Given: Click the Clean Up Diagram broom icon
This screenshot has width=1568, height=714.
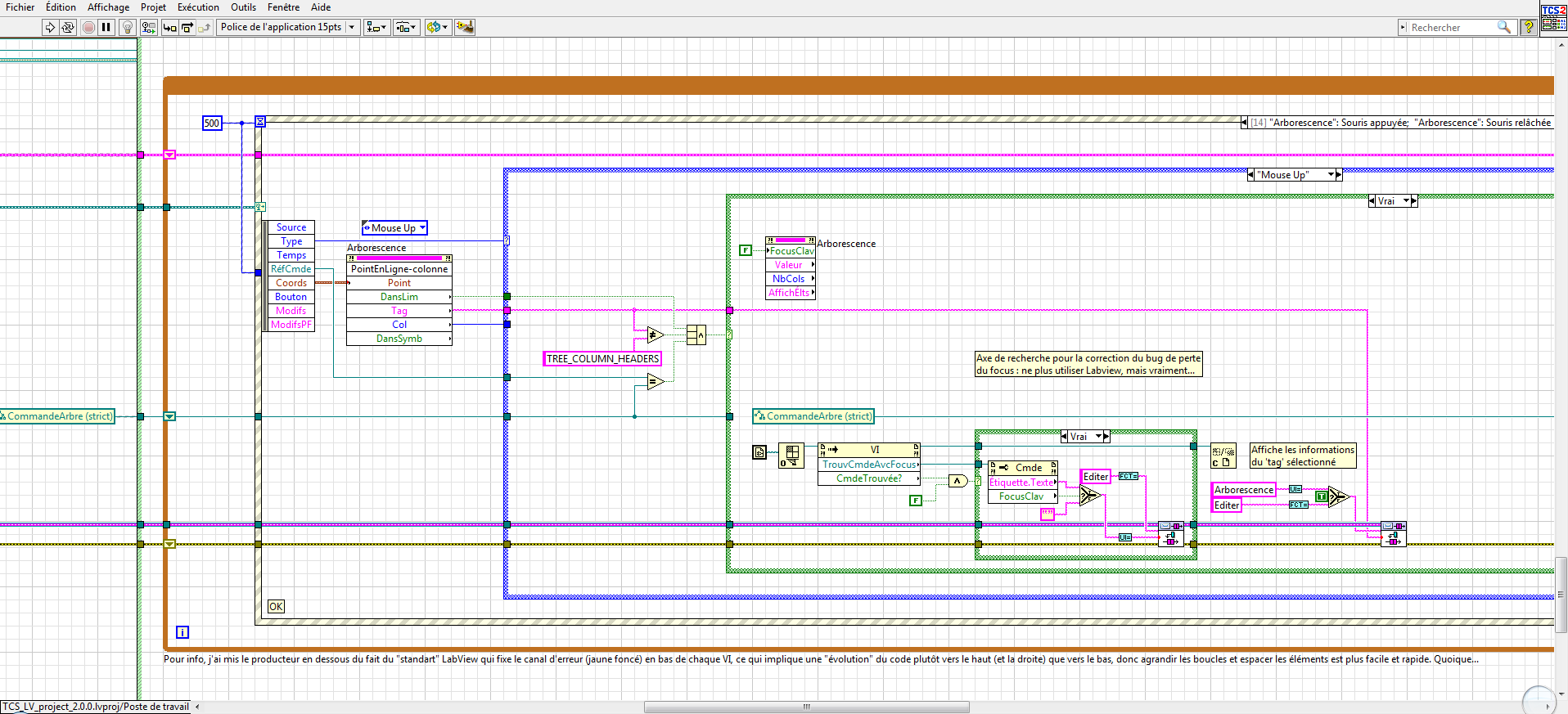Looking at the screenshot, I should (465, 27).
